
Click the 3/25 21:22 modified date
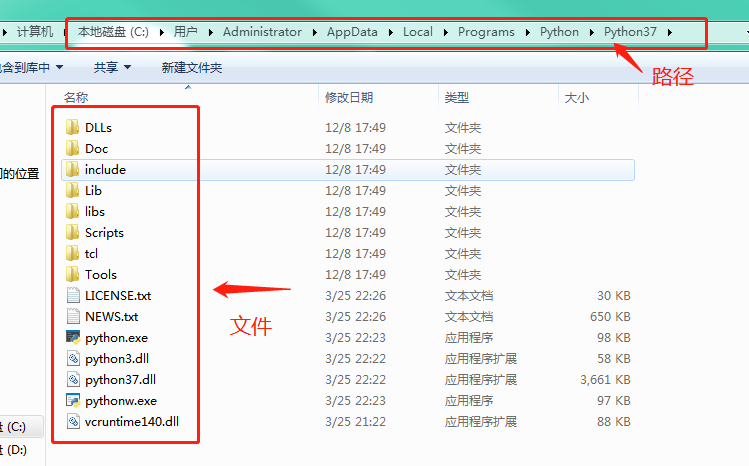355,422
